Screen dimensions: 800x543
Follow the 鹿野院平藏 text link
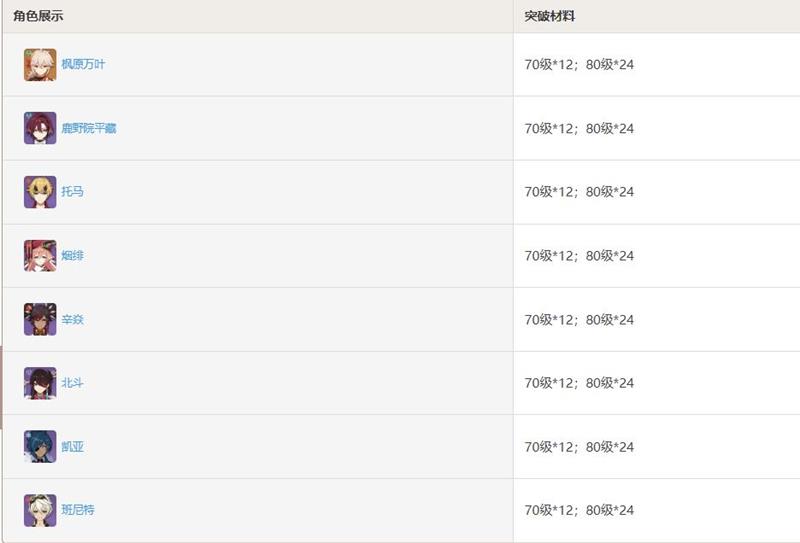(89, 128)
